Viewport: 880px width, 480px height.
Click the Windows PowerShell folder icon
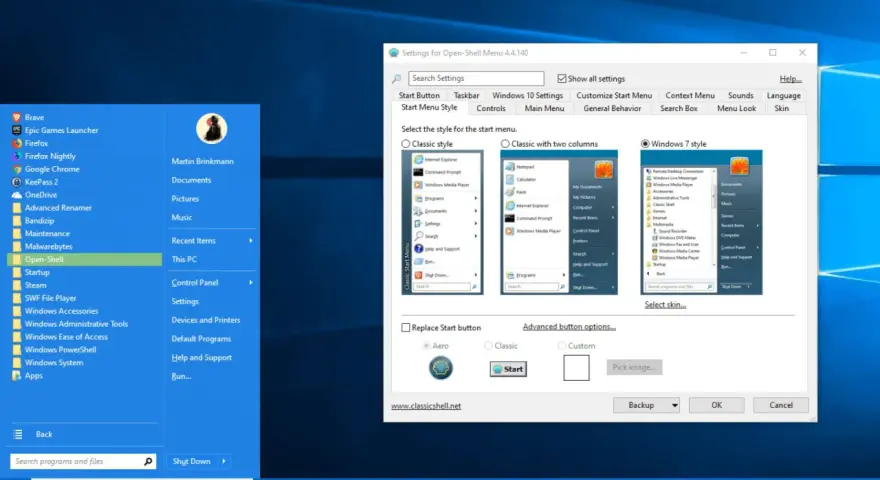17,350
